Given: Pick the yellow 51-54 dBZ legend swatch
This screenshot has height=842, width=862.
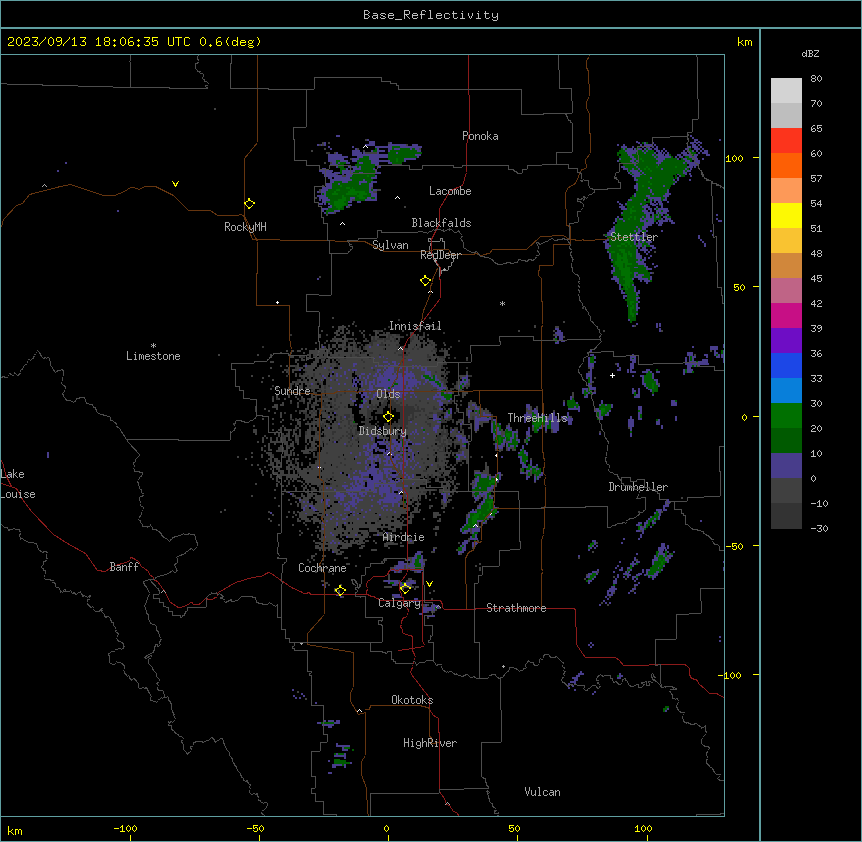Looking at the screenshot, I should (786, 215).
